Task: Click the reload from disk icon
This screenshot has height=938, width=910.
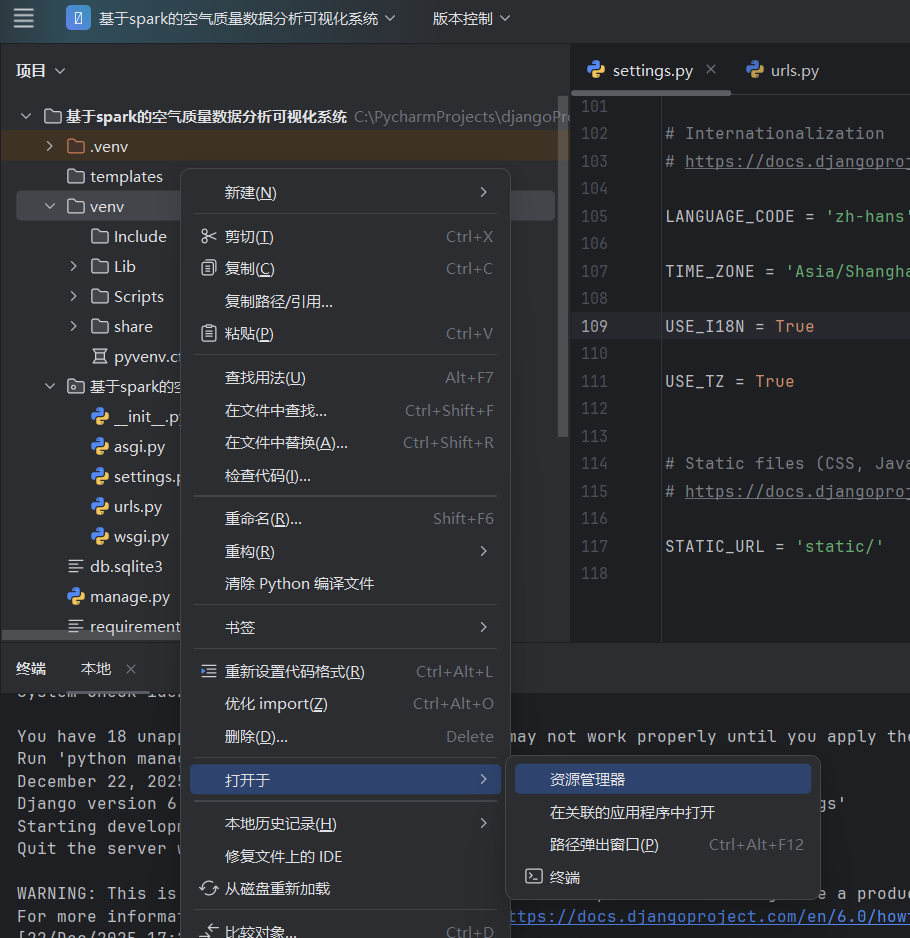Action: pyautogui.click(x=208, y=888)
